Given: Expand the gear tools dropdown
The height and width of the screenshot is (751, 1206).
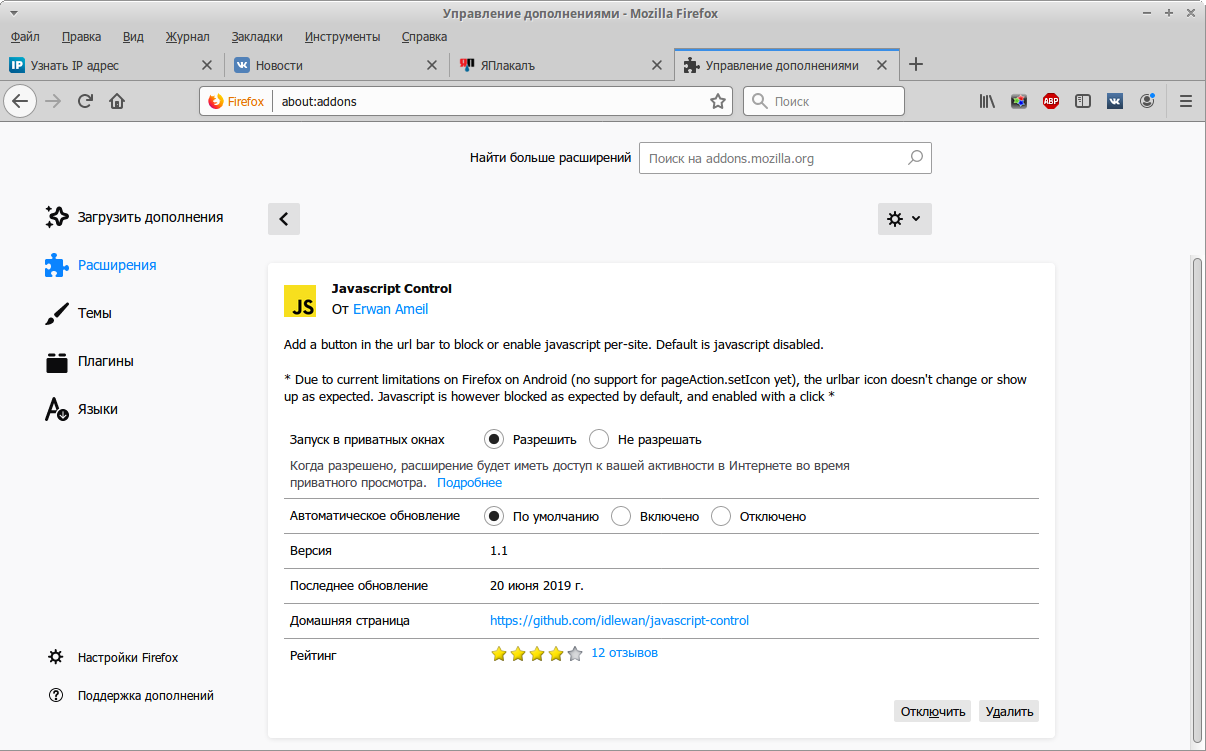Looking at the screenshot, I should (904, 219).
